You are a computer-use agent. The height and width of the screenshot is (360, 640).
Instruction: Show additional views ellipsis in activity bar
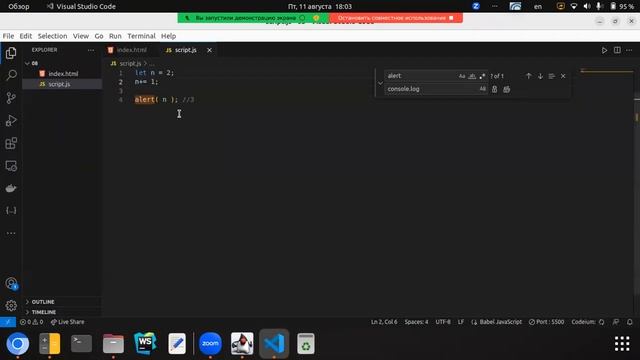11,233
